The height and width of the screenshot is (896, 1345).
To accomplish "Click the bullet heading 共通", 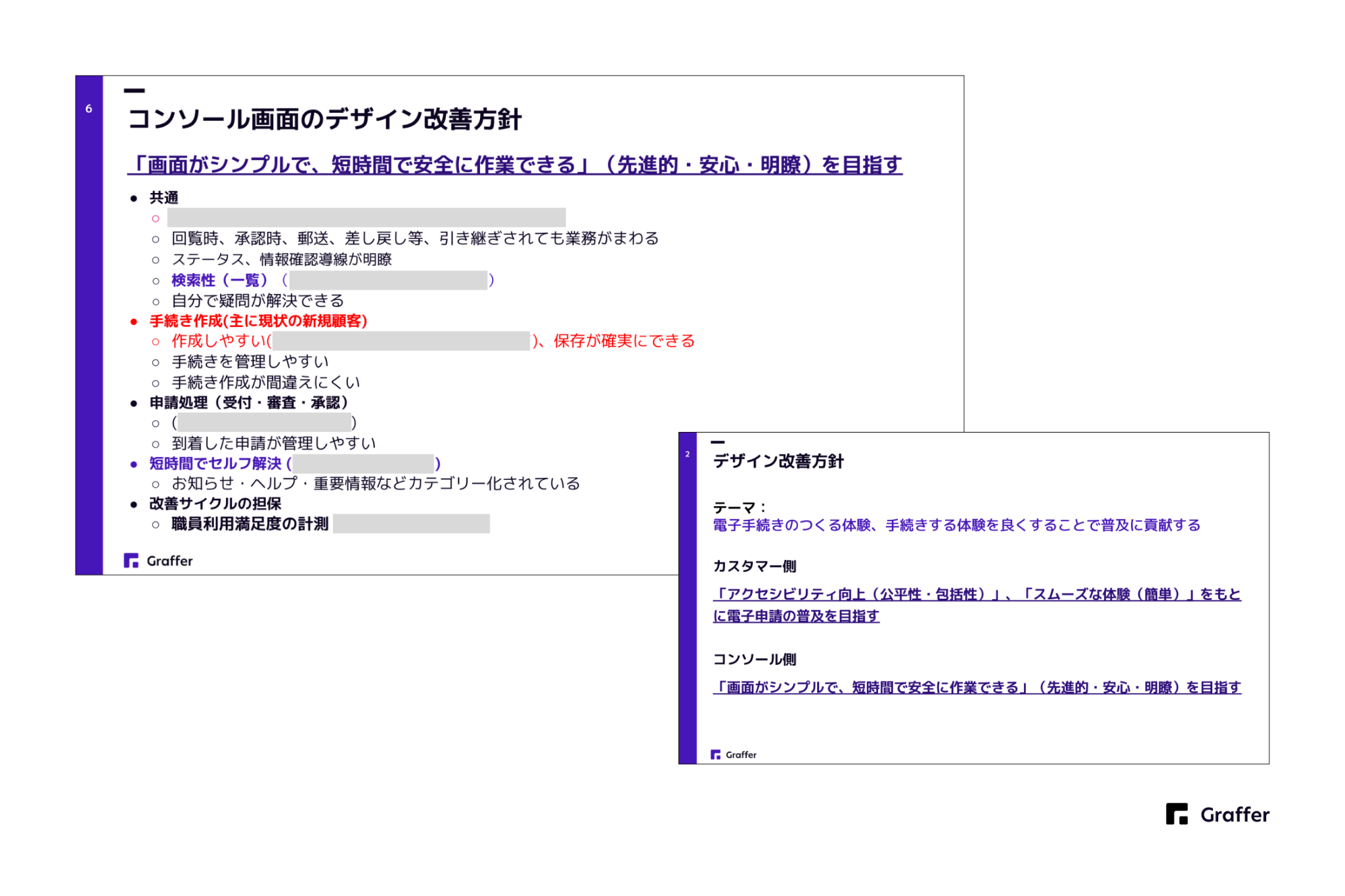I will pyautogui.click(x=164, y=198).
